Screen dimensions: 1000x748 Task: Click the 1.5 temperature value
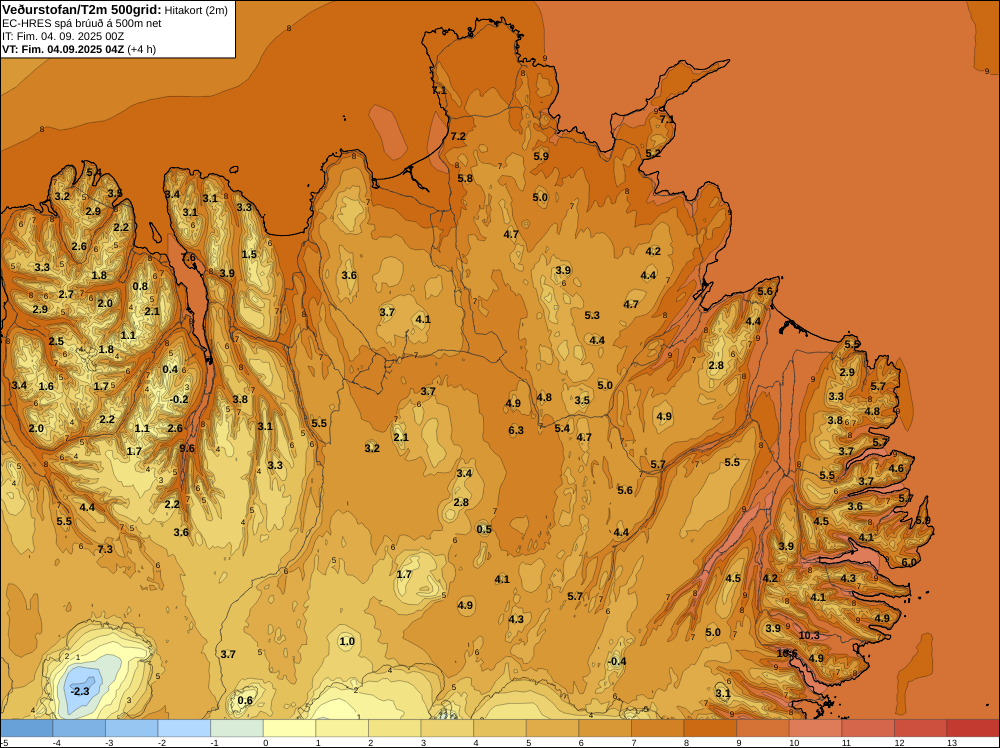pyautogui.click(x=249, y=254)
